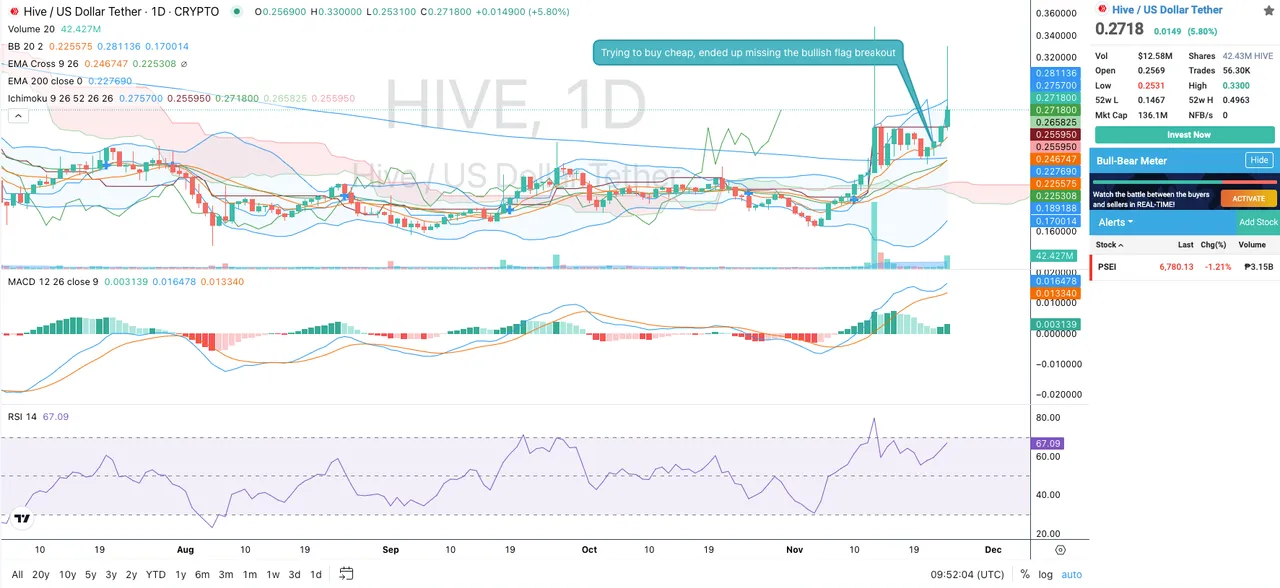Click the Hive coin logo in chart title
The width and height of the screenshot is (1280, 588).
[x=12, y=11]
